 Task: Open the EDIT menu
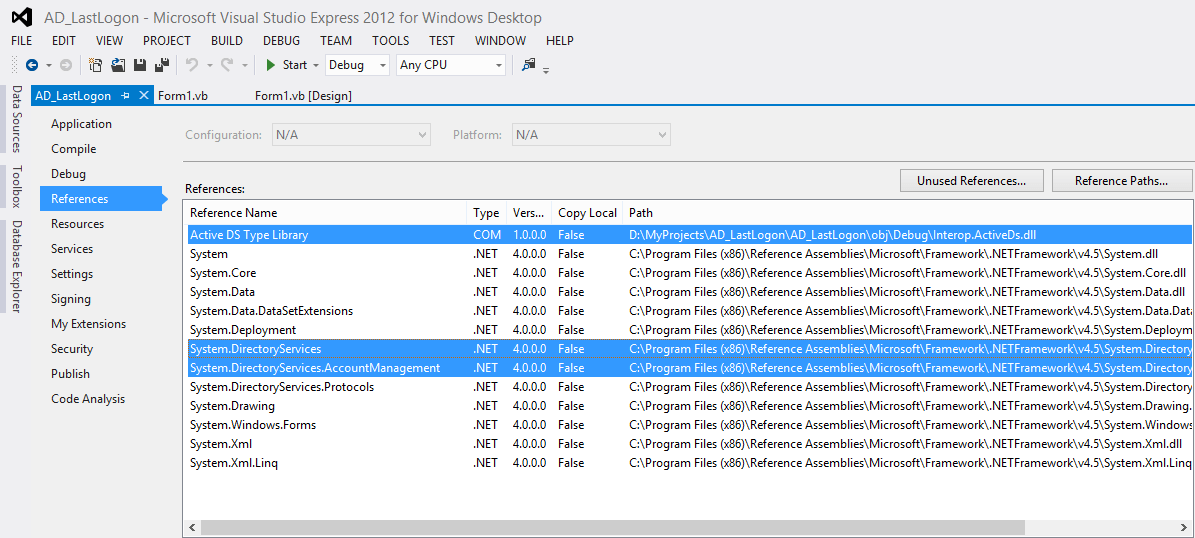point(64,41)
